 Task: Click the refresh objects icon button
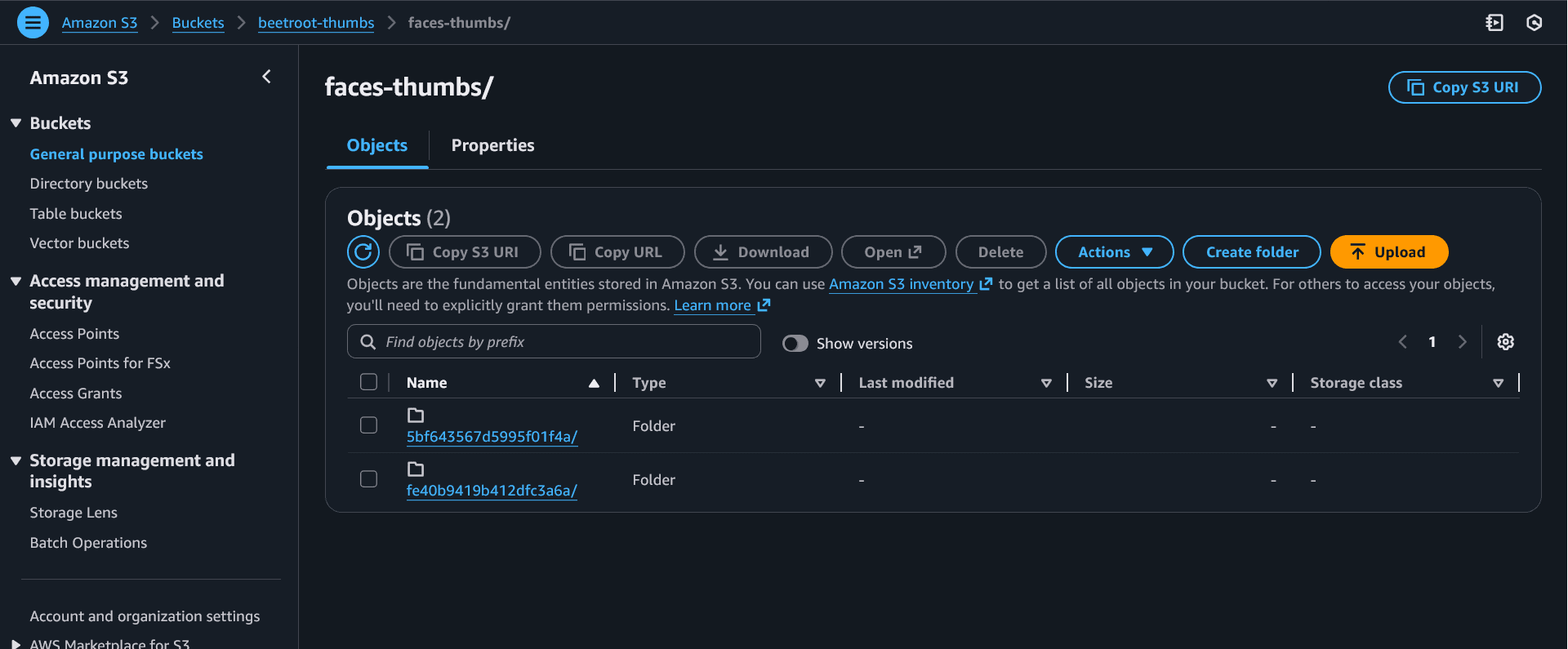pos(363,252)
